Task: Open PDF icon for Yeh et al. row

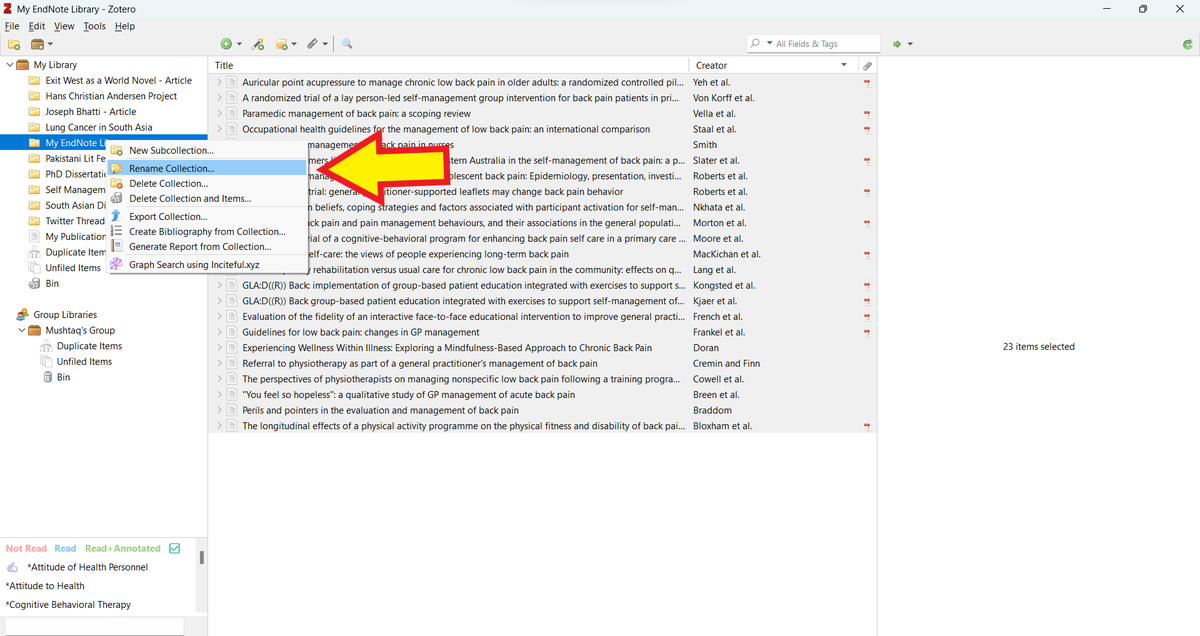Action: (x=867, y=82)
